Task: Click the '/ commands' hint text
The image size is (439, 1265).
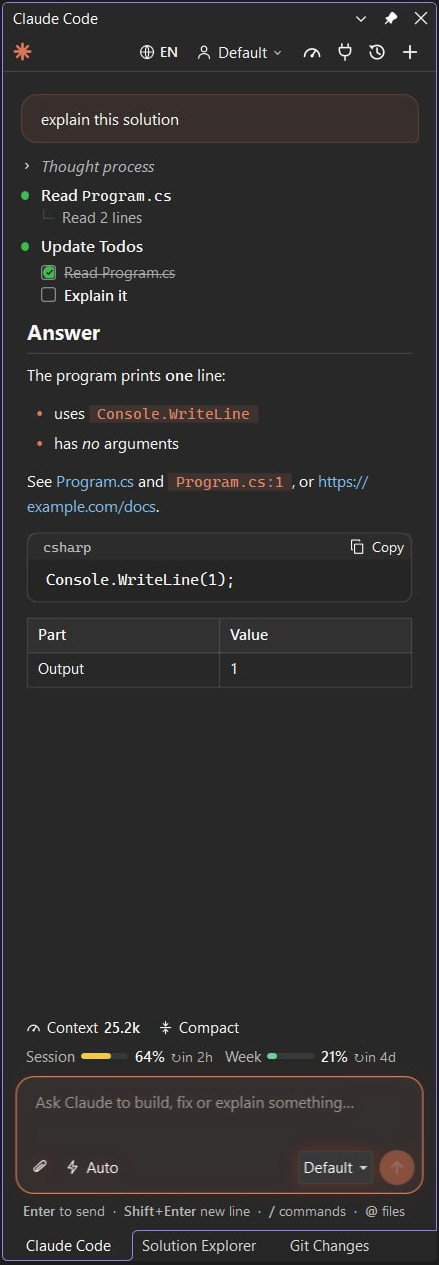Action: pyautogui.click(x=307, y=1211)
